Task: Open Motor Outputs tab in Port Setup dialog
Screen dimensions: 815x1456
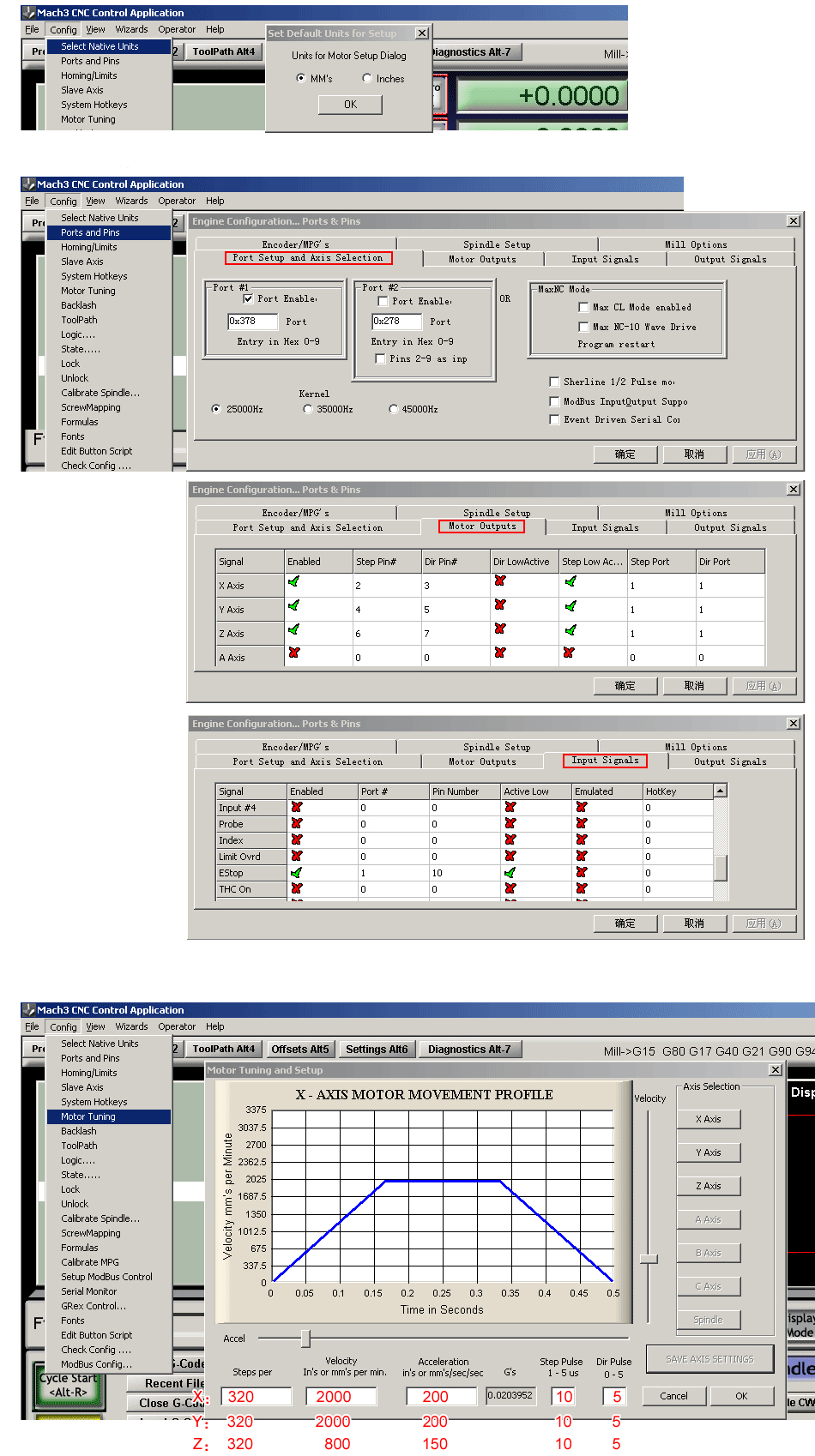Action: [482, 259]
